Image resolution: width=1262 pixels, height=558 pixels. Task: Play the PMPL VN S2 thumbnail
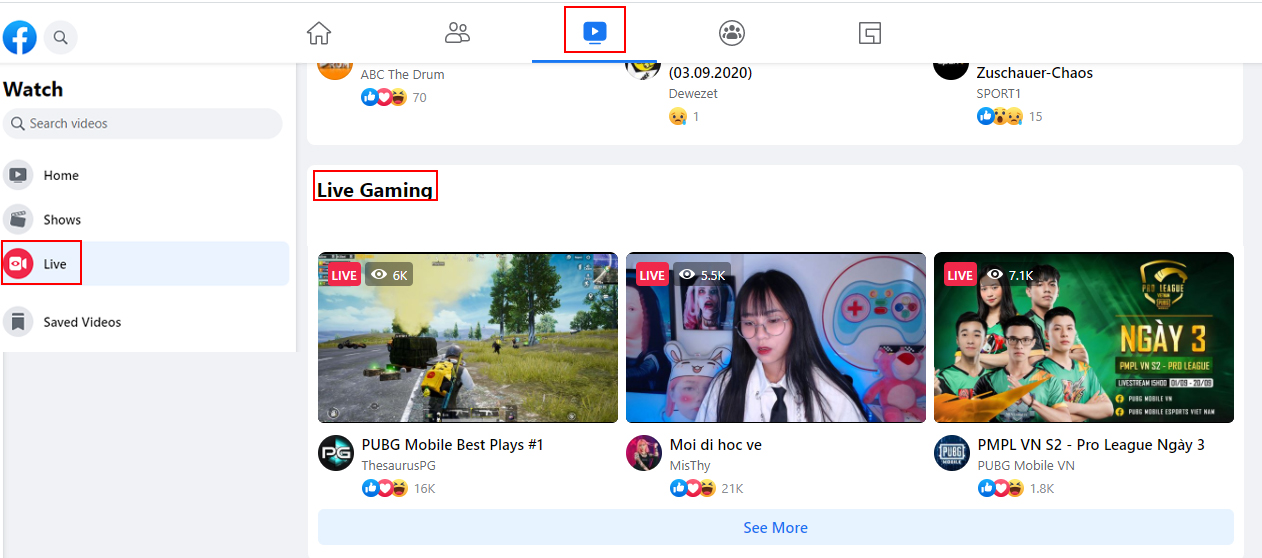point(1084,337)
